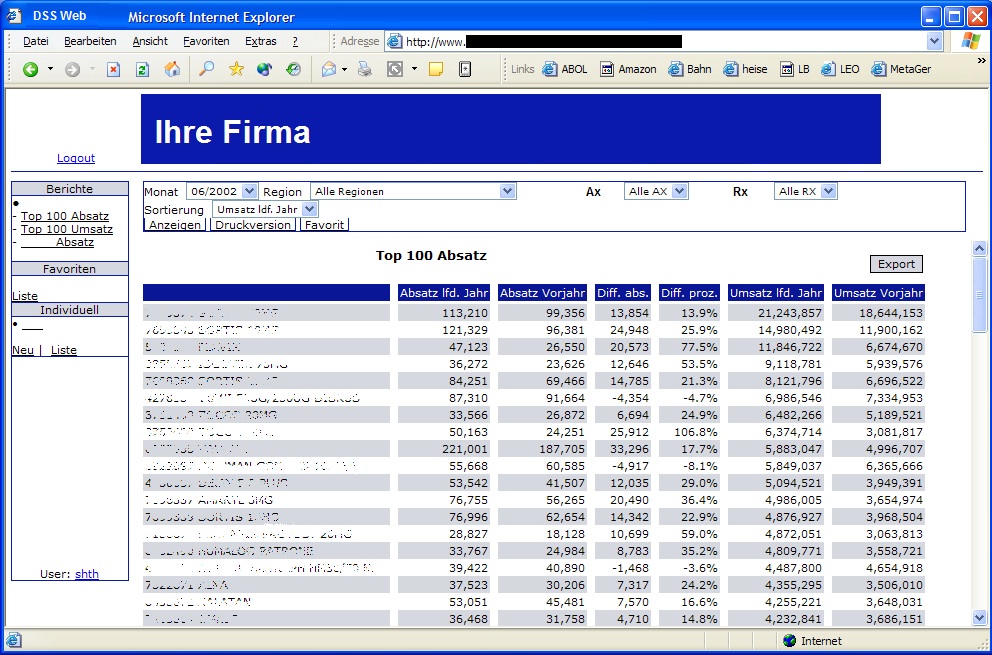Viewport: 992px width, 655px height.
Task: Open the Extras menu
Action: coord(260,41)
